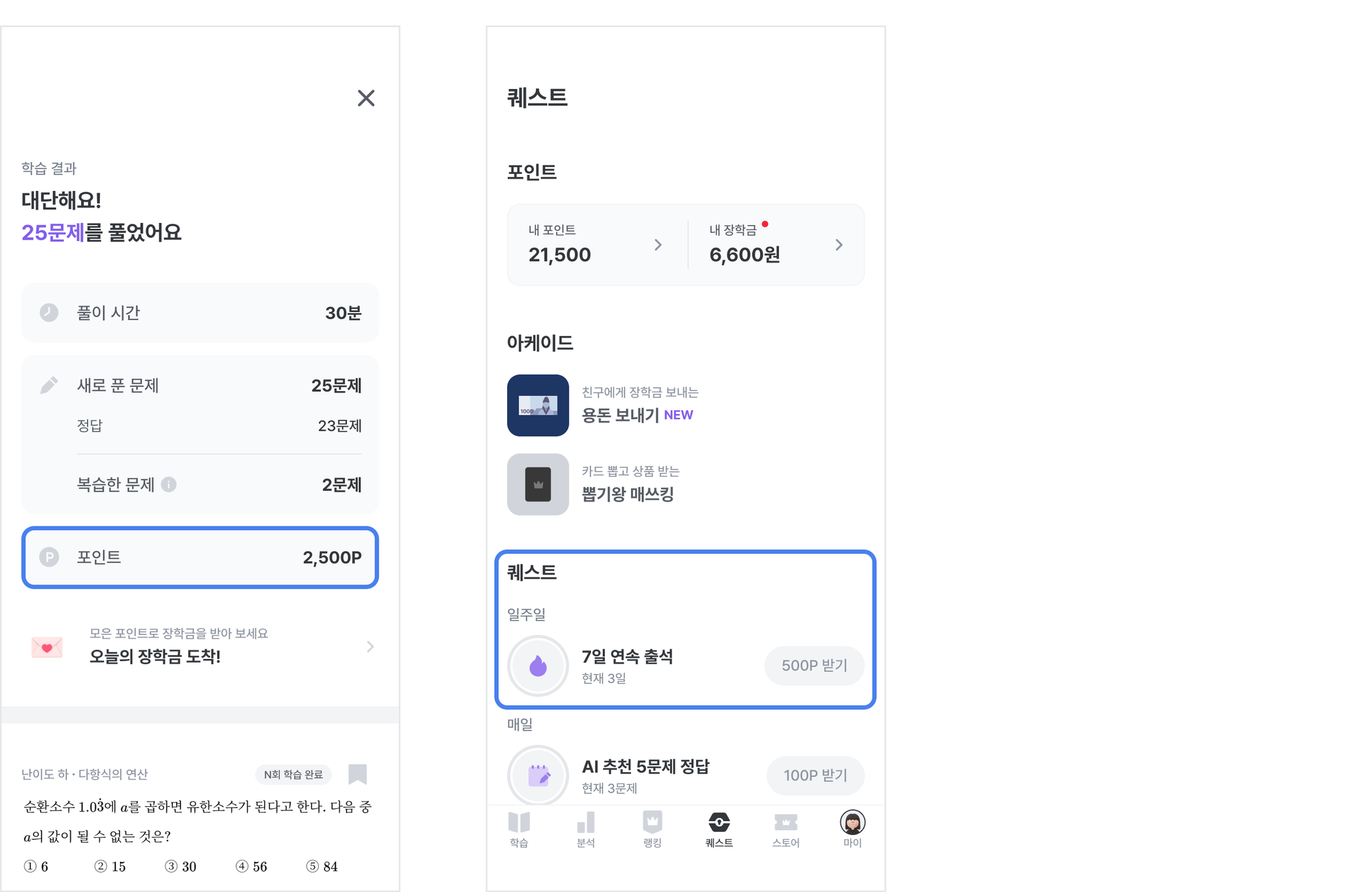Select answer choice ④ 56
The width and height of the screenshot is (1372, 892).
[251, 867]
